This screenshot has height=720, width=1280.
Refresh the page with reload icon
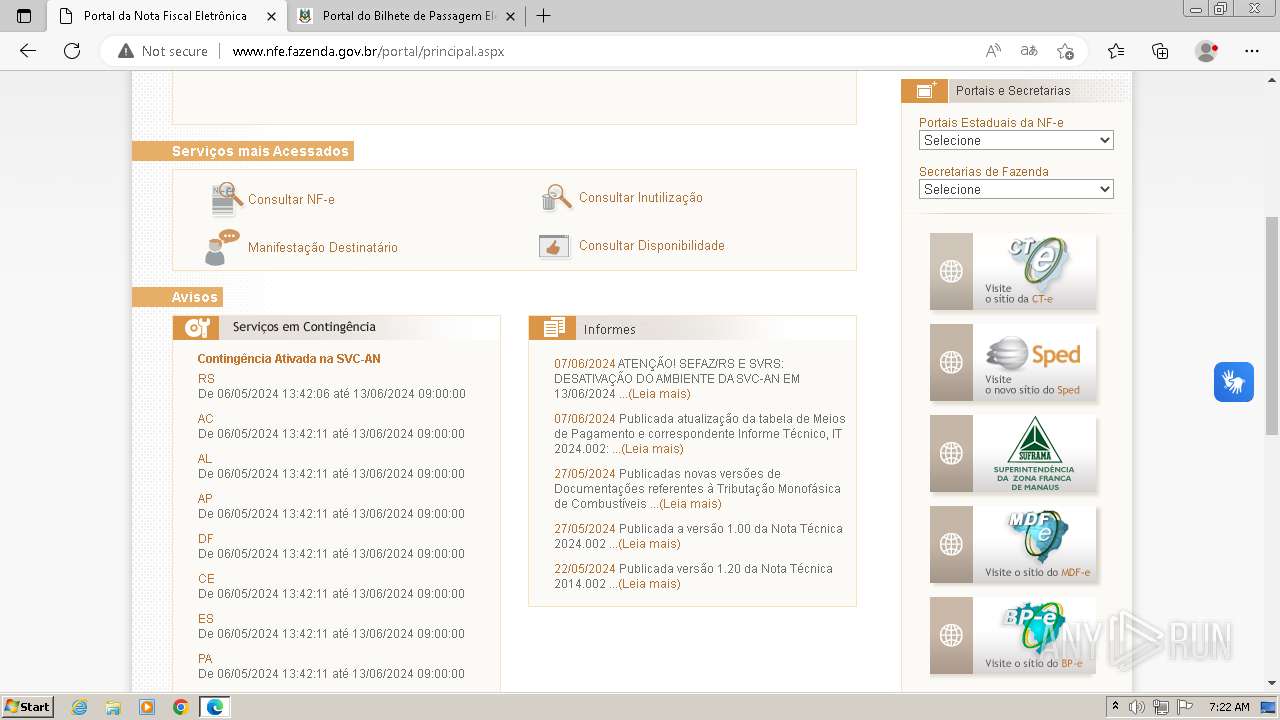click(x=72, y=51)
